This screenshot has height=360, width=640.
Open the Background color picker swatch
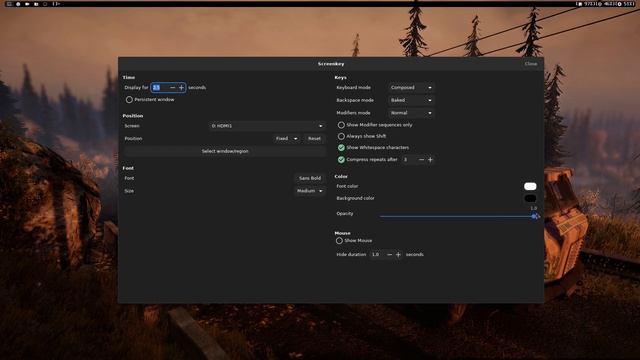pos(530,199)
